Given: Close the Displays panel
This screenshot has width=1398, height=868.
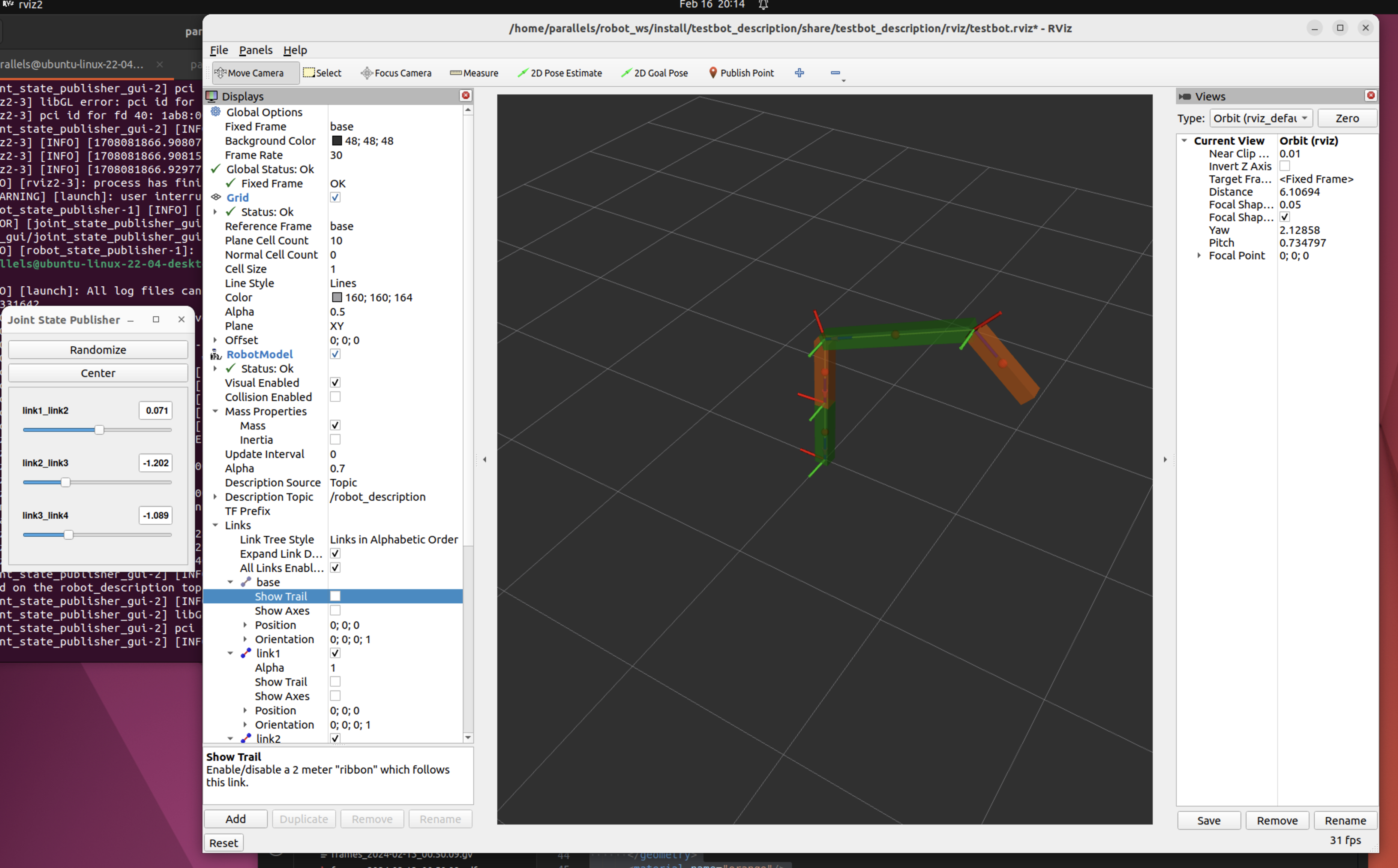Looking at the screenshot, I should tap(466, 96).
